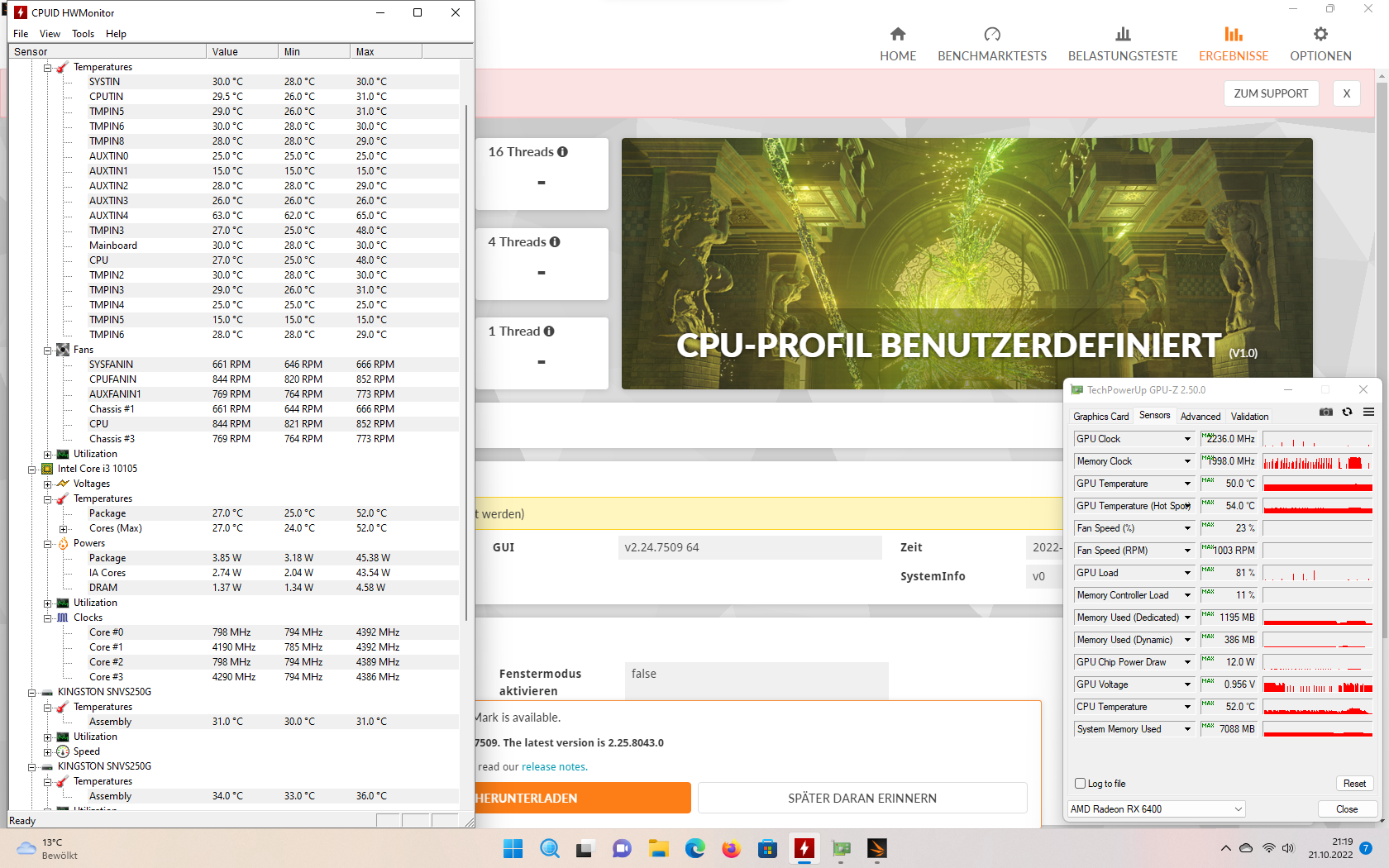Select the ERGEBNISSE bar chart icon
This screenshot has width=1389, height=868.
click(1233, 36)
